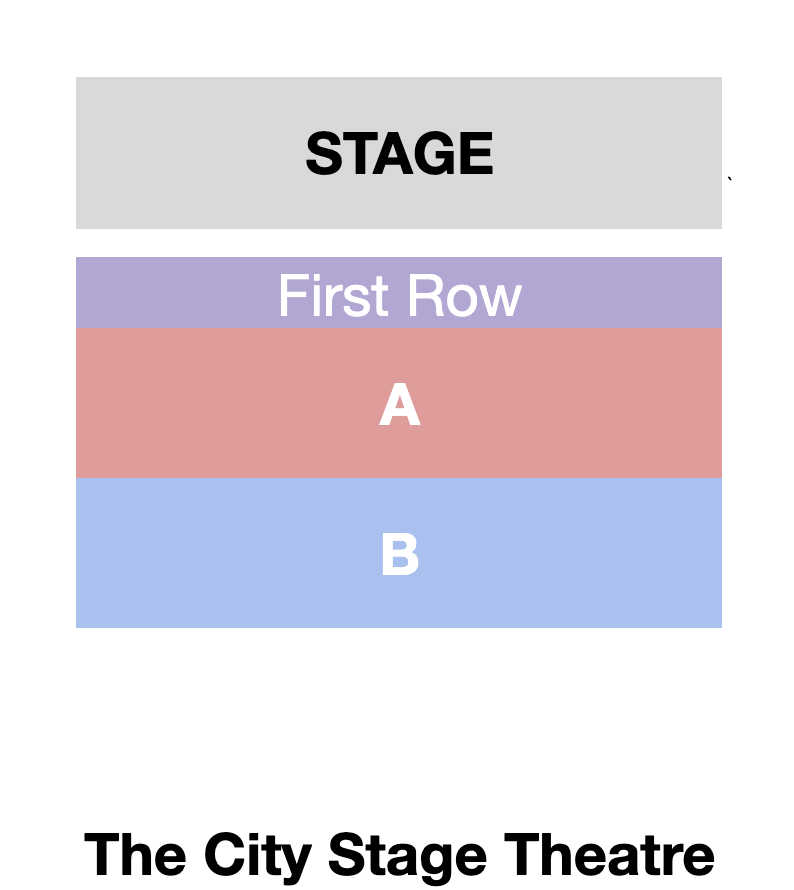Click the small tick mark right of the stage
Image resolution: width=794 pixels, height=890 pixels.
point(730,179)
